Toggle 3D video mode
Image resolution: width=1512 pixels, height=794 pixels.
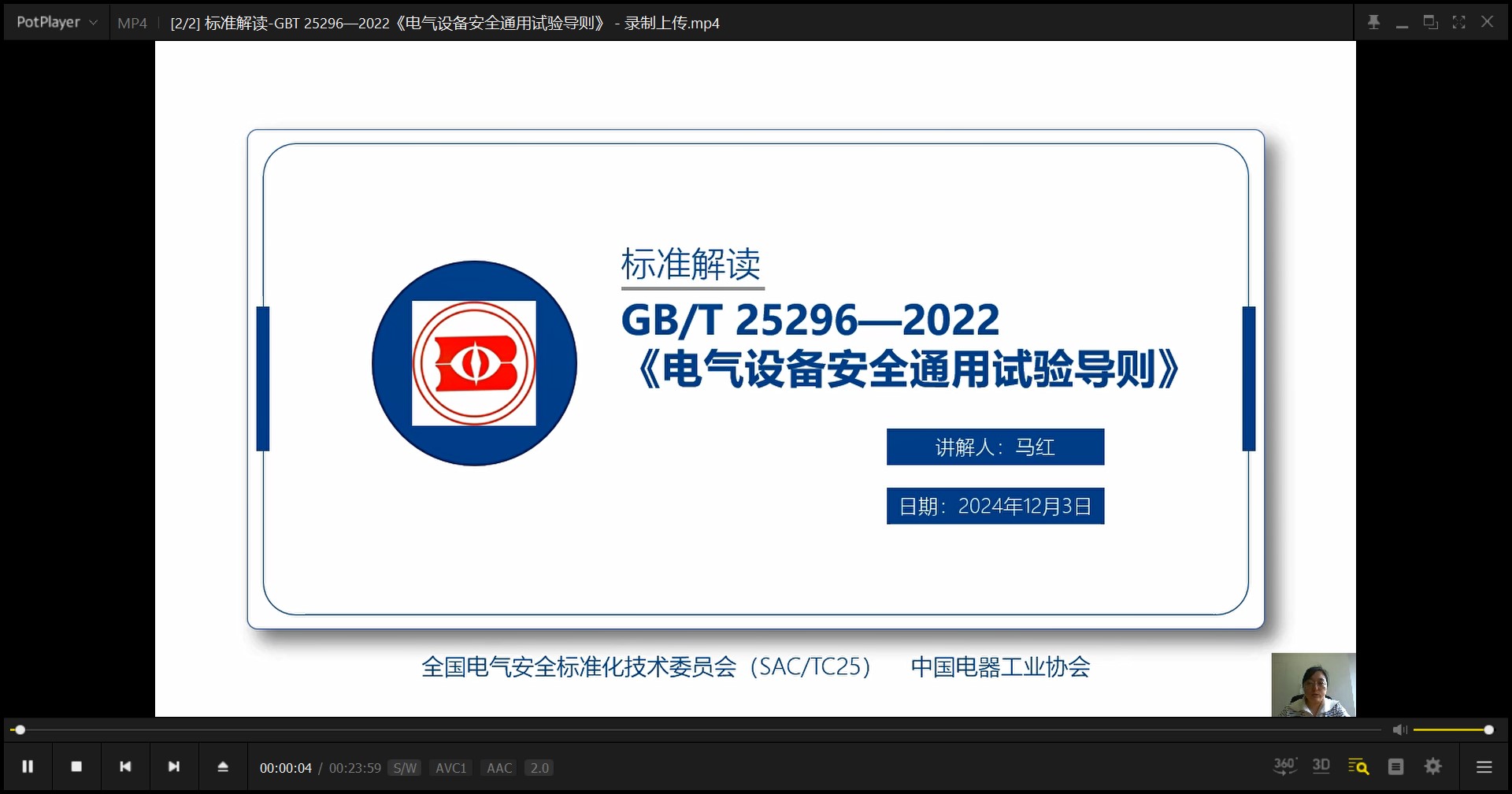tap(1321, 766)
